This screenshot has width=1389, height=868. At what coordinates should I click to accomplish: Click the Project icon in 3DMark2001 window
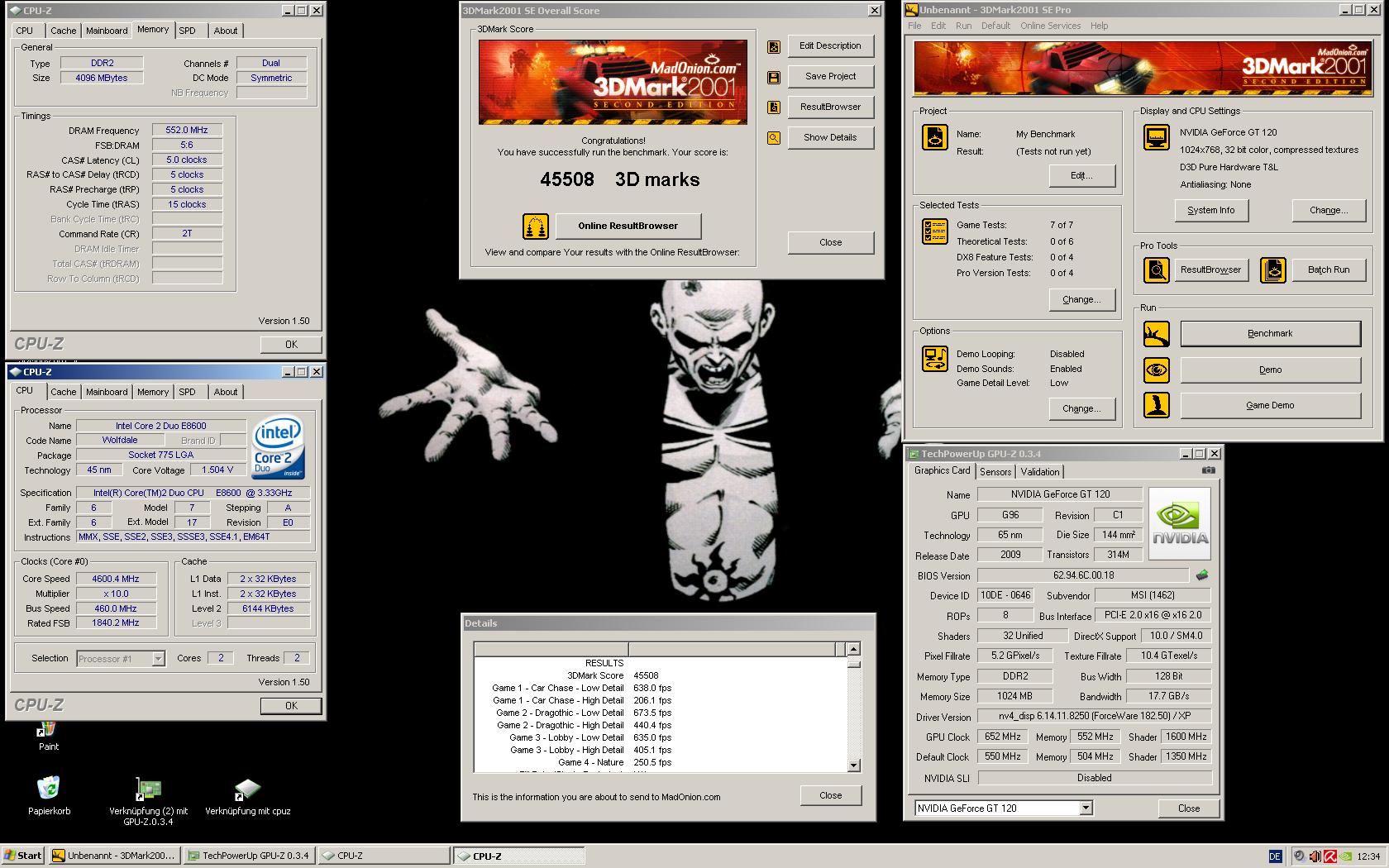(x=935, y=137)
